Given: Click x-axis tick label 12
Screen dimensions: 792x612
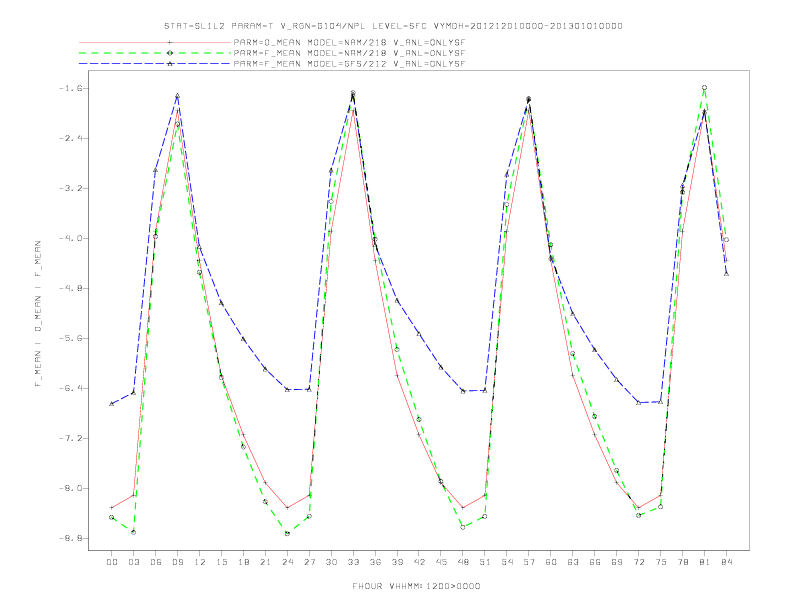Looking at the screenshot, I should point(200,562).
